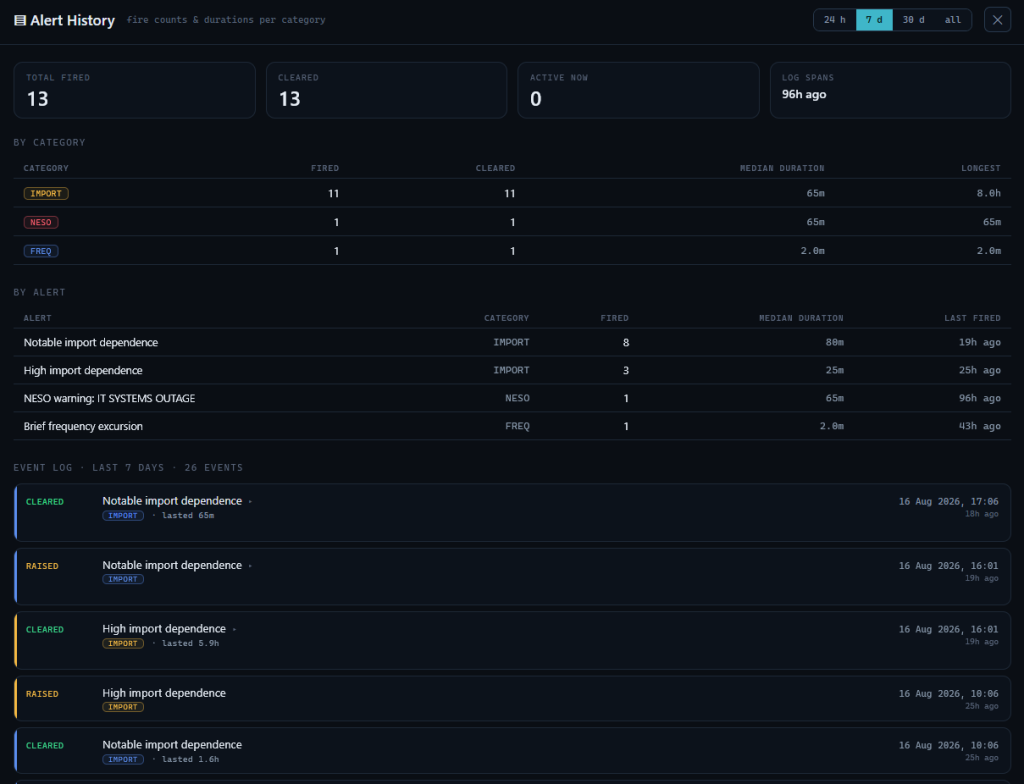Open the Total Fired stat card

coord(135,90)
